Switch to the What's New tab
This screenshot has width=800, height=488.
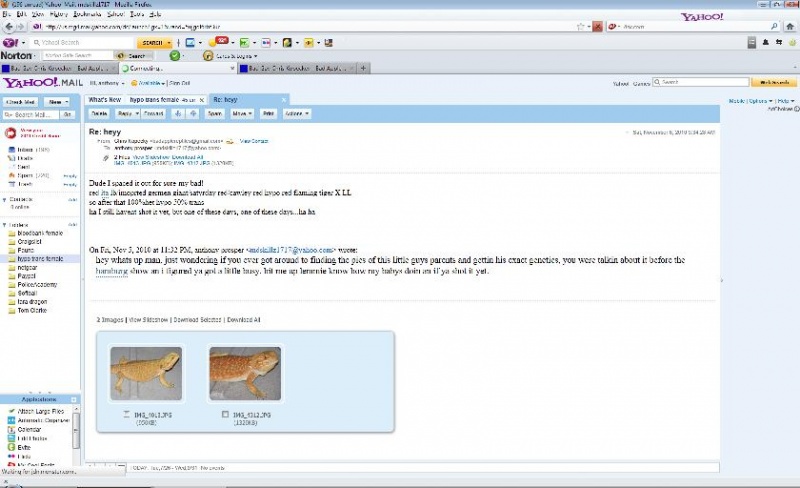coord(105,100)
